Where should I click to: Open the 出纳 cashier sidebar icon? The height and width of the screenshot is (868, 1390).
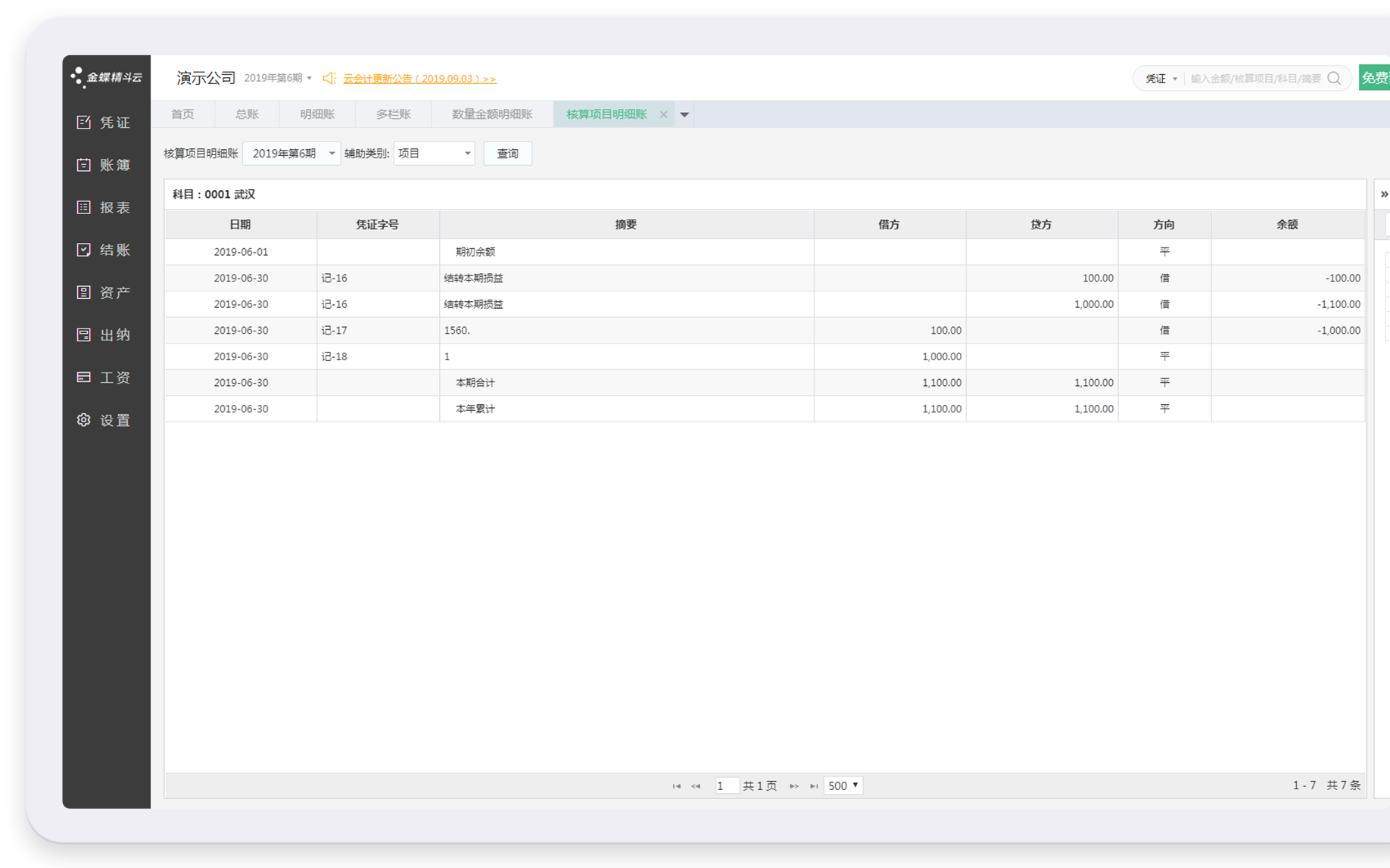pyautogui.click(x=84, y=334)
